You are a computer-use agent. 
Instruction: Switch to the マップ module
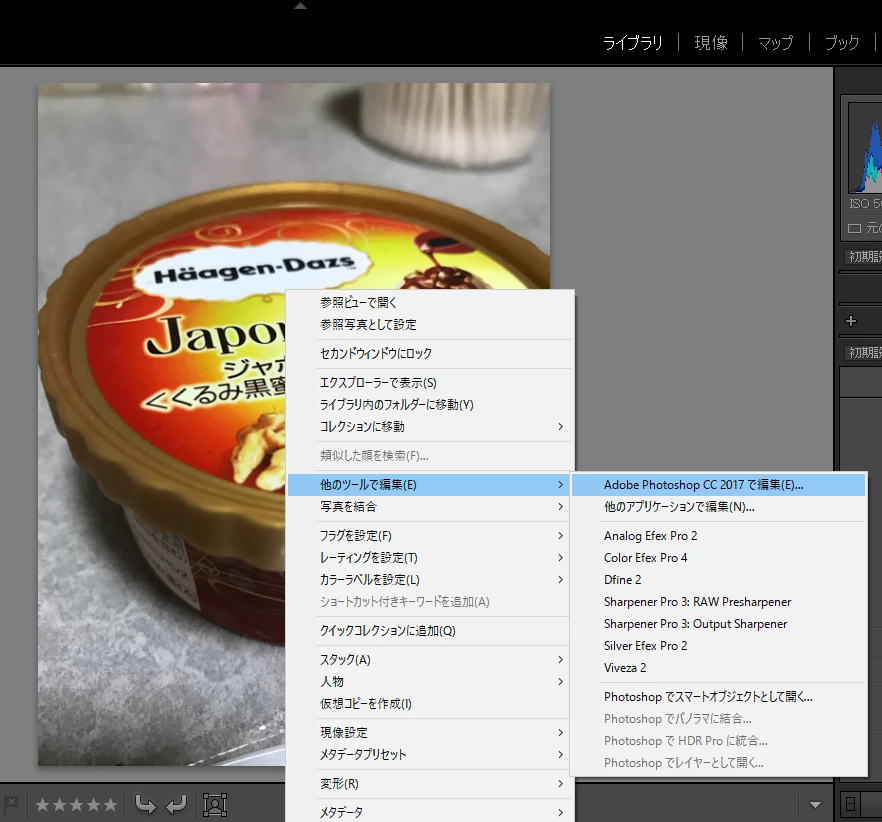coord(775,43)
